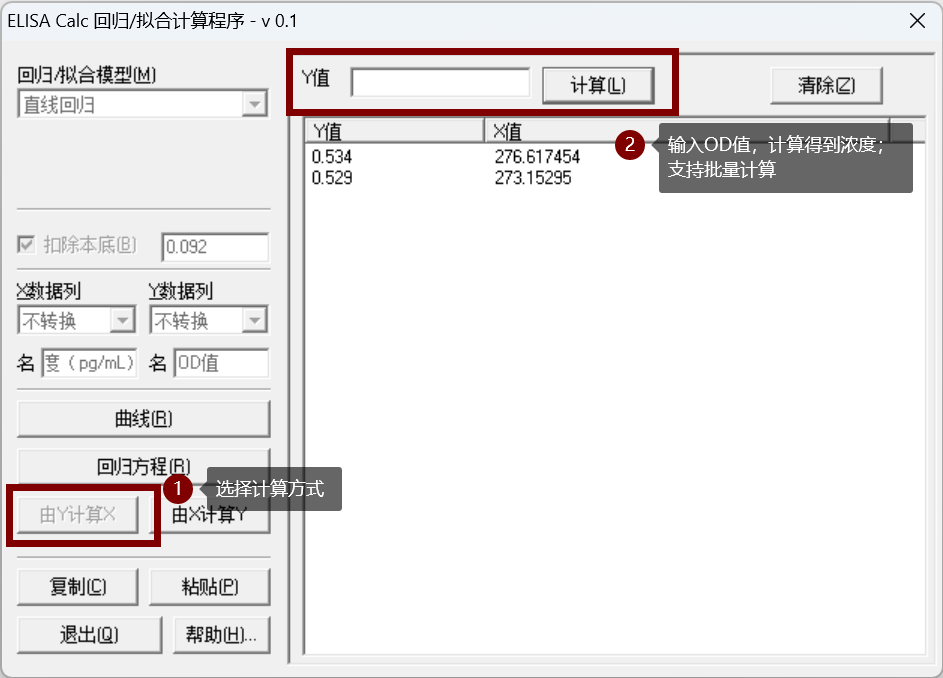
Task: Click inside the Y值 input box
Action: pos(440,82)
